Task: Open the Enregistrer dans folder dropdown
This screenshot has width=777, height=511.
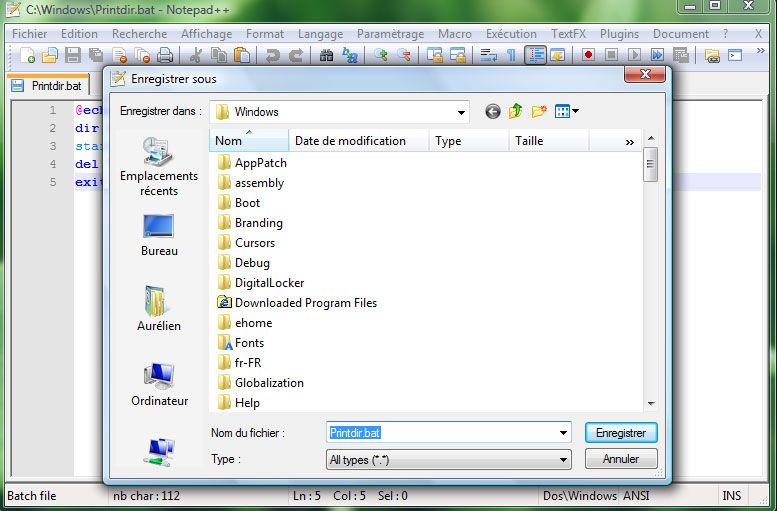Action: (461, 113)
